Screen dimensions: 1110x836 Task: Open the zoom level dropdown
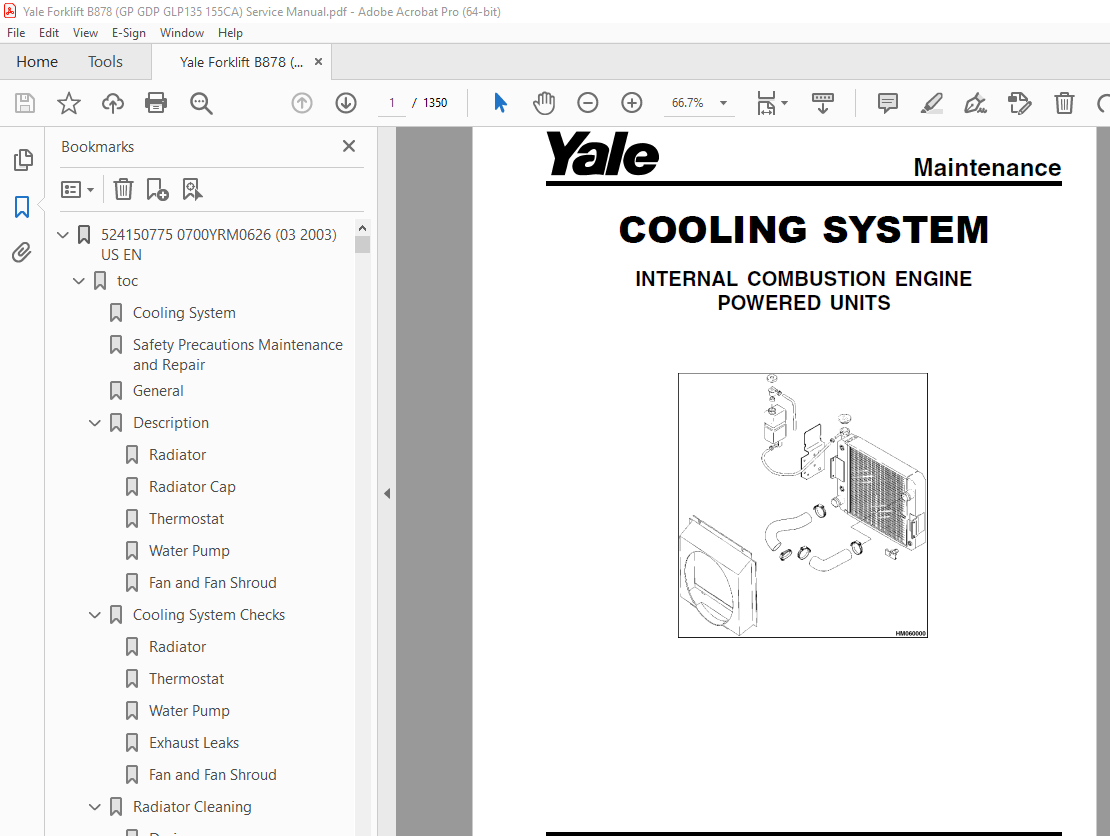coord(723,103)
